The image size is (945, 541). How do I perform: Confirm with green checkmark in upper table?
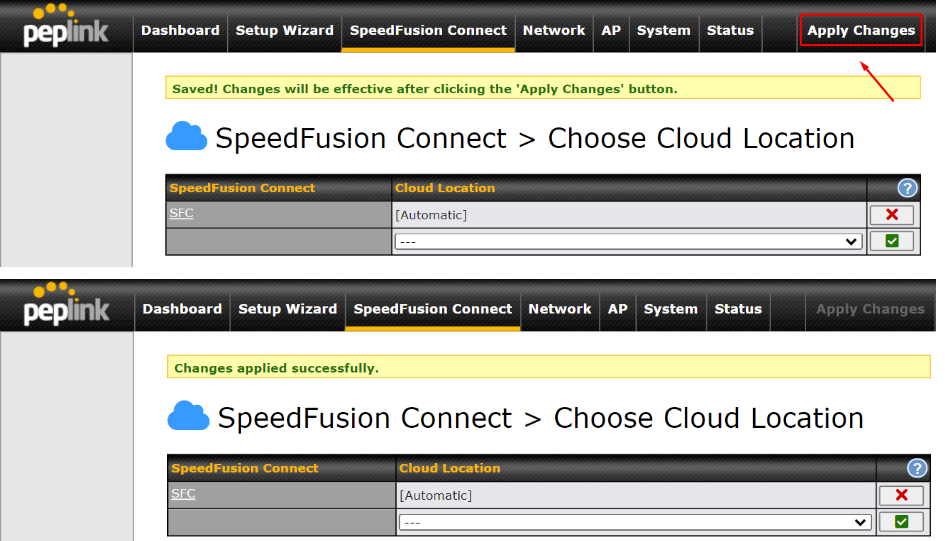[892, 241]
